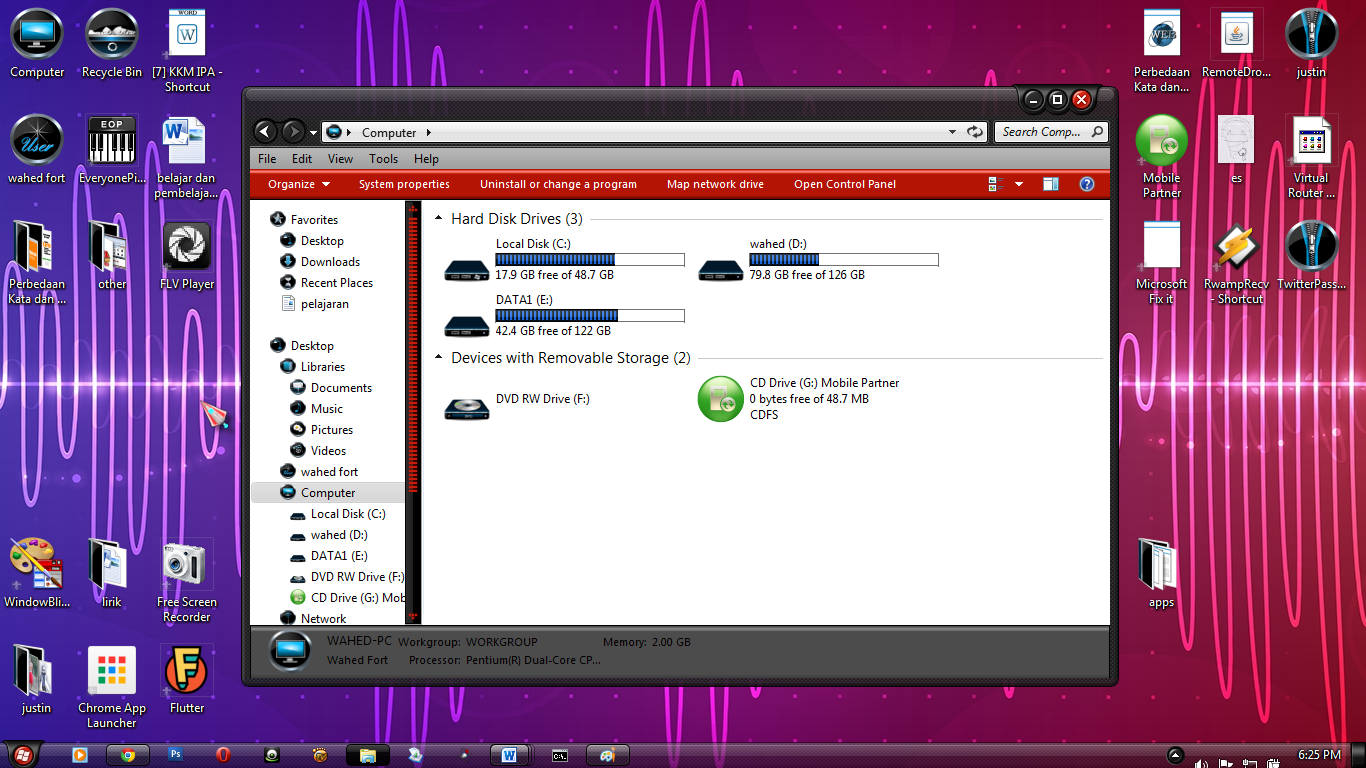Screen dimensions: 1366x768
Task: Open Microsoft Word from the taskbar
Action: point(511,755)
